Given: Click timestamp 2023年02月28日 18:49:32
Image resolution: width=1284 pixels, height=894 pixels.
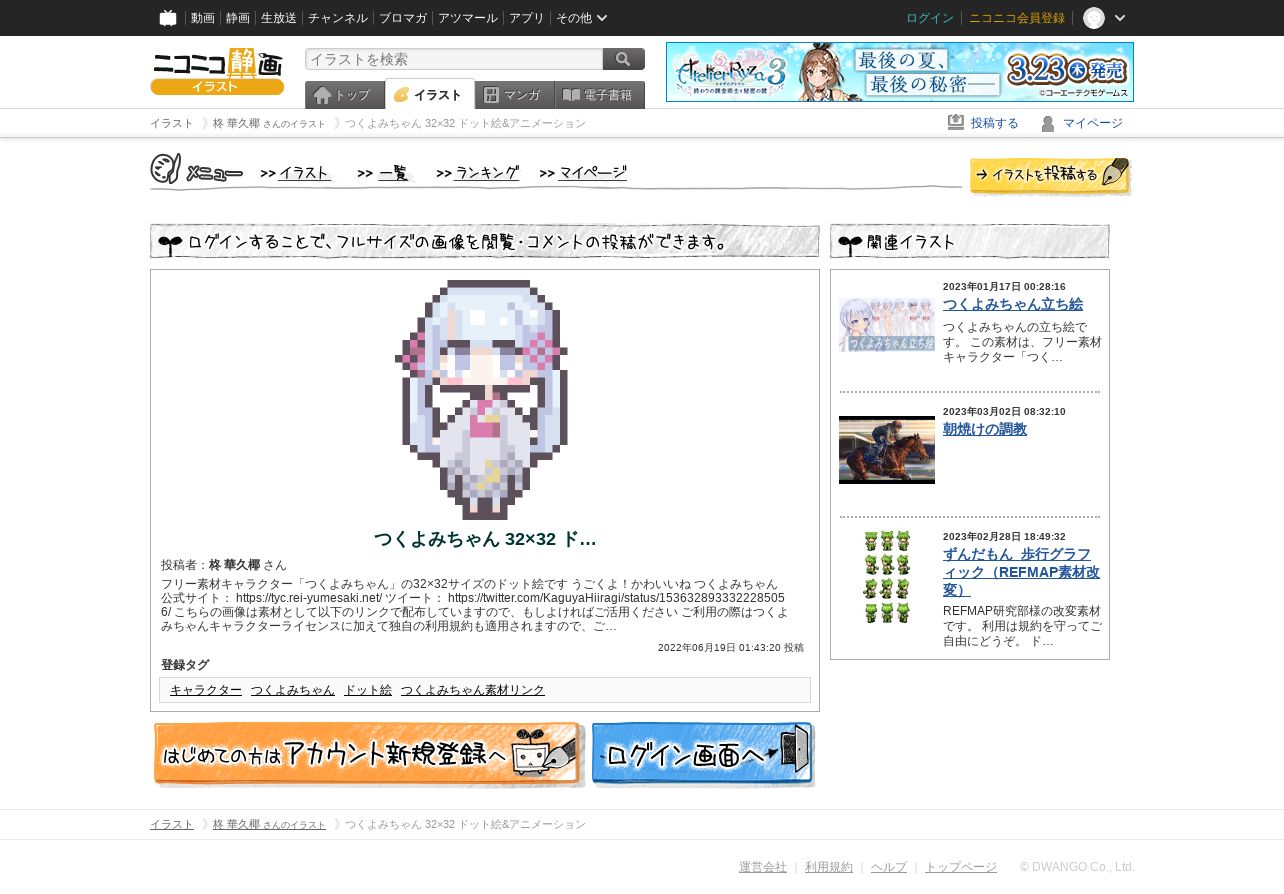Looking at the screenshot, I should click(1004, 536).
